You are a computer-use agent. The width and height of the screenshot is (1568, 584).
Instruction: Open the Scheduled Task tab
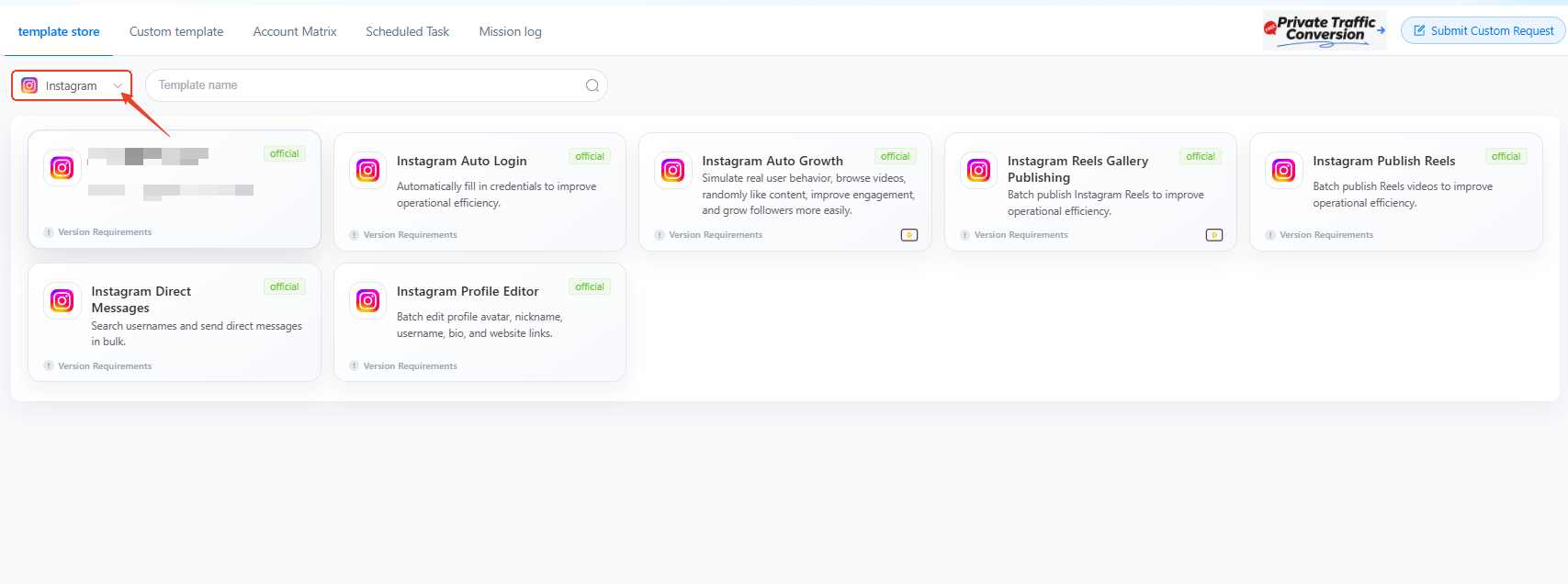pos(407,31)
